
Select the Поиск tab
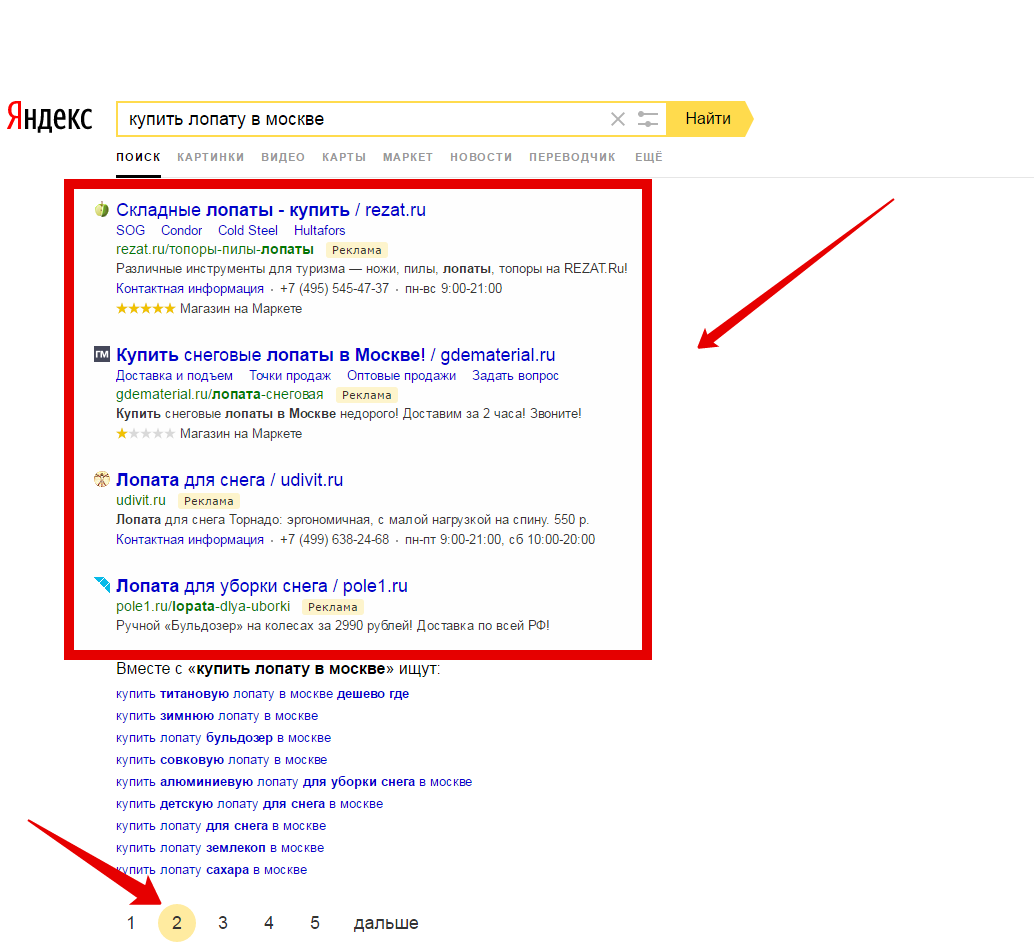[x=138, y=157]
